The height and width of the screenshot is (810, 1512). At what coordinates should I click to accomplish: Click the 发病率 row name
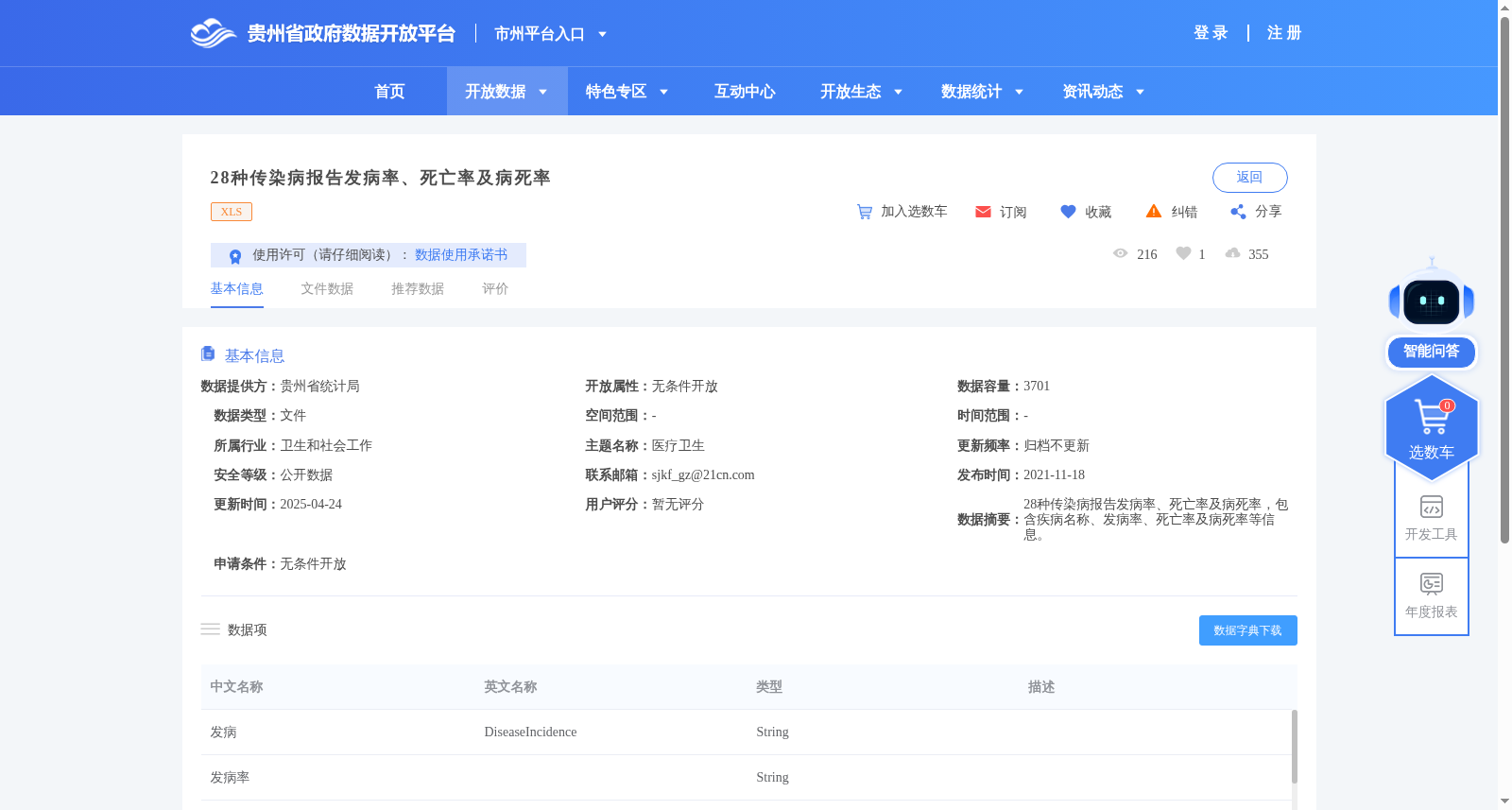coord(230,778)
